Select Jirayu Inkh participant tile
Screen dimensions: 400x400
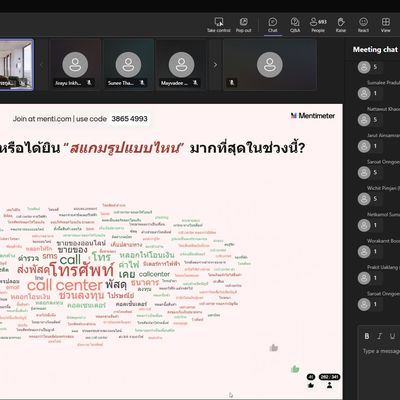point(75,64)
